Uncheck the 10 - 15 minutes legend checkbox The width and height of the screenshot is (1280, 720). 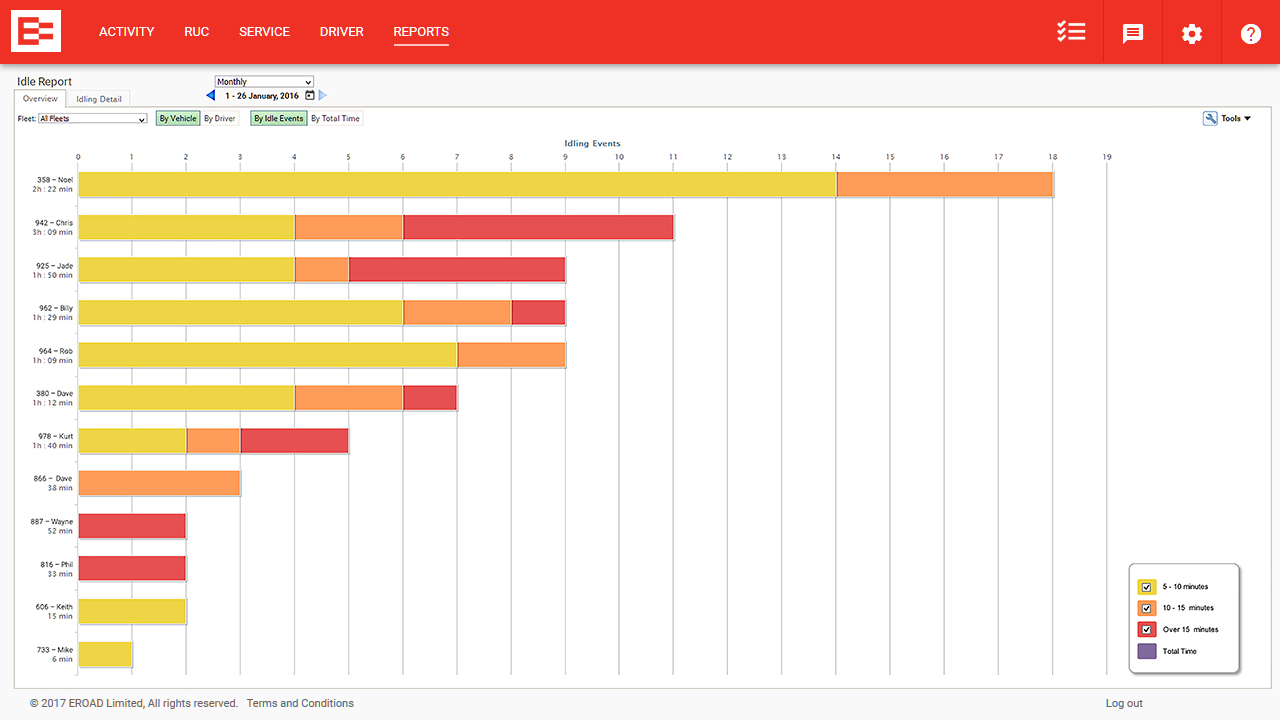point(1147,608)
